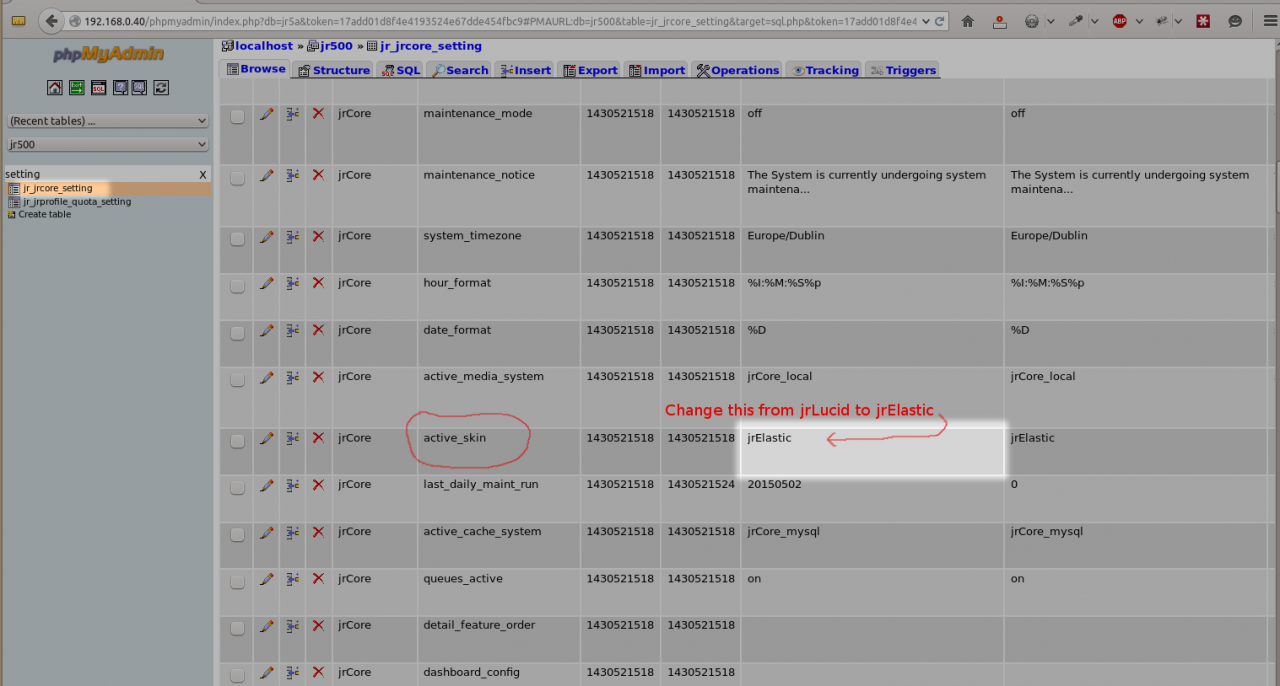Go to the Insert tab
This screenshot has width=1280, height=686.
(525, 70)
